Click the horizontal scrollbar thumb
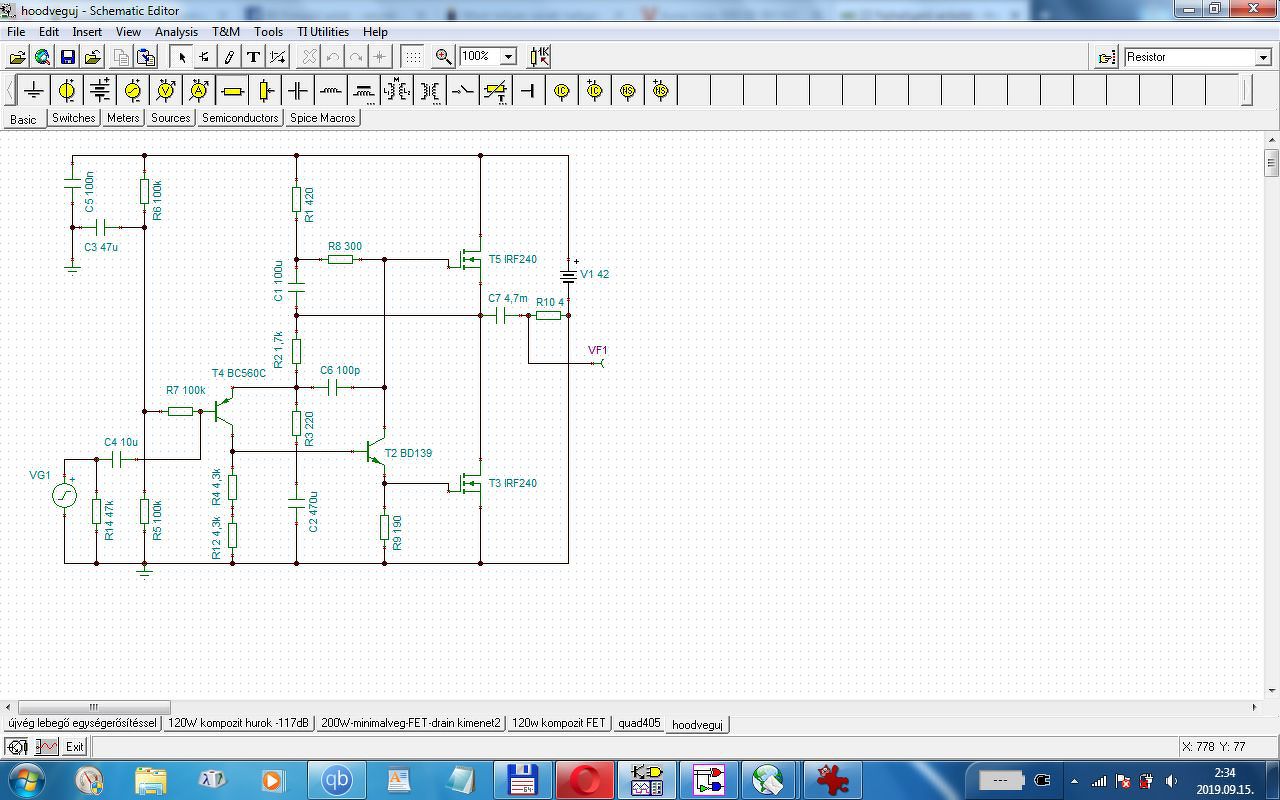Screen dimensions: 1280x800 tap(94, 707)
